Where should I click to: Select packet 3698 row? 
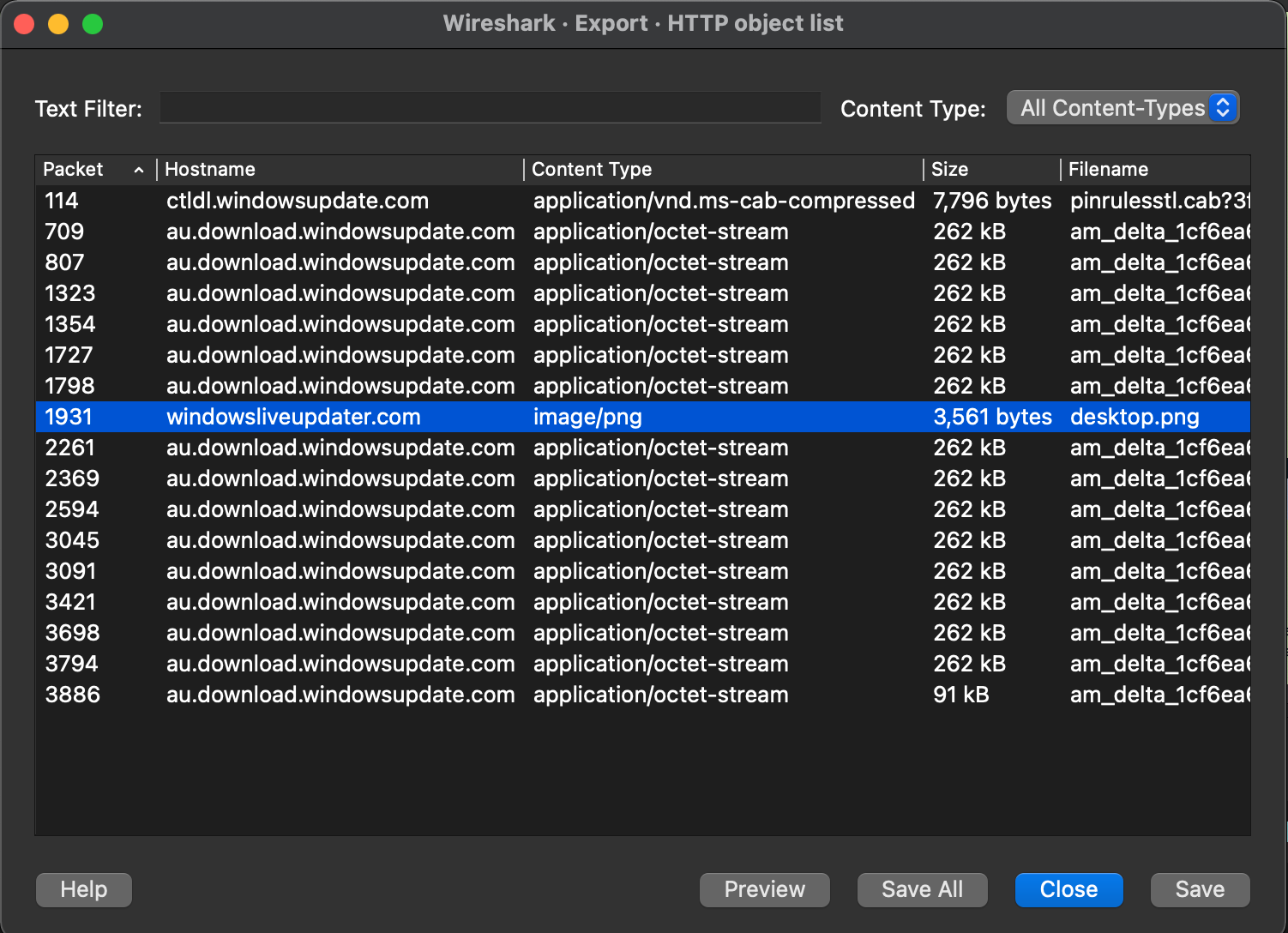[x=643, y=633]
